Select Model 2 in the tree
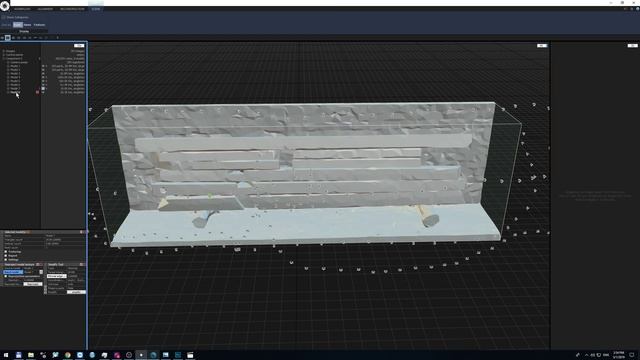 click(x=15, y=70)
